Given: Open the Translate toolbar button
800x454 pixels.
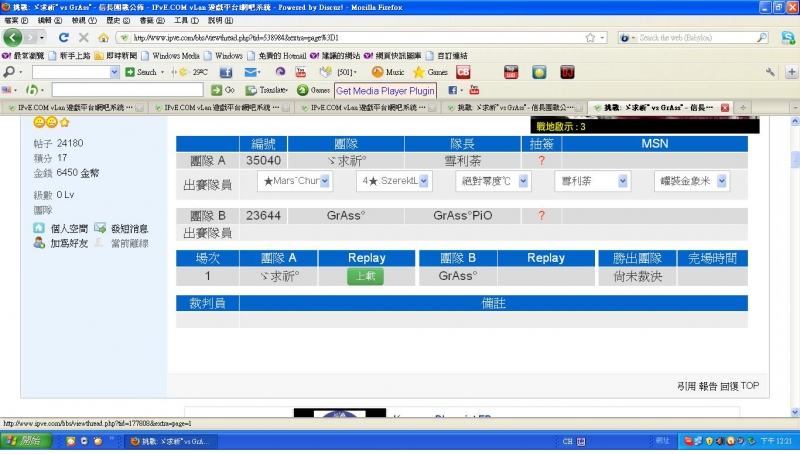Looking at the screenshot, I should (267, 90).
